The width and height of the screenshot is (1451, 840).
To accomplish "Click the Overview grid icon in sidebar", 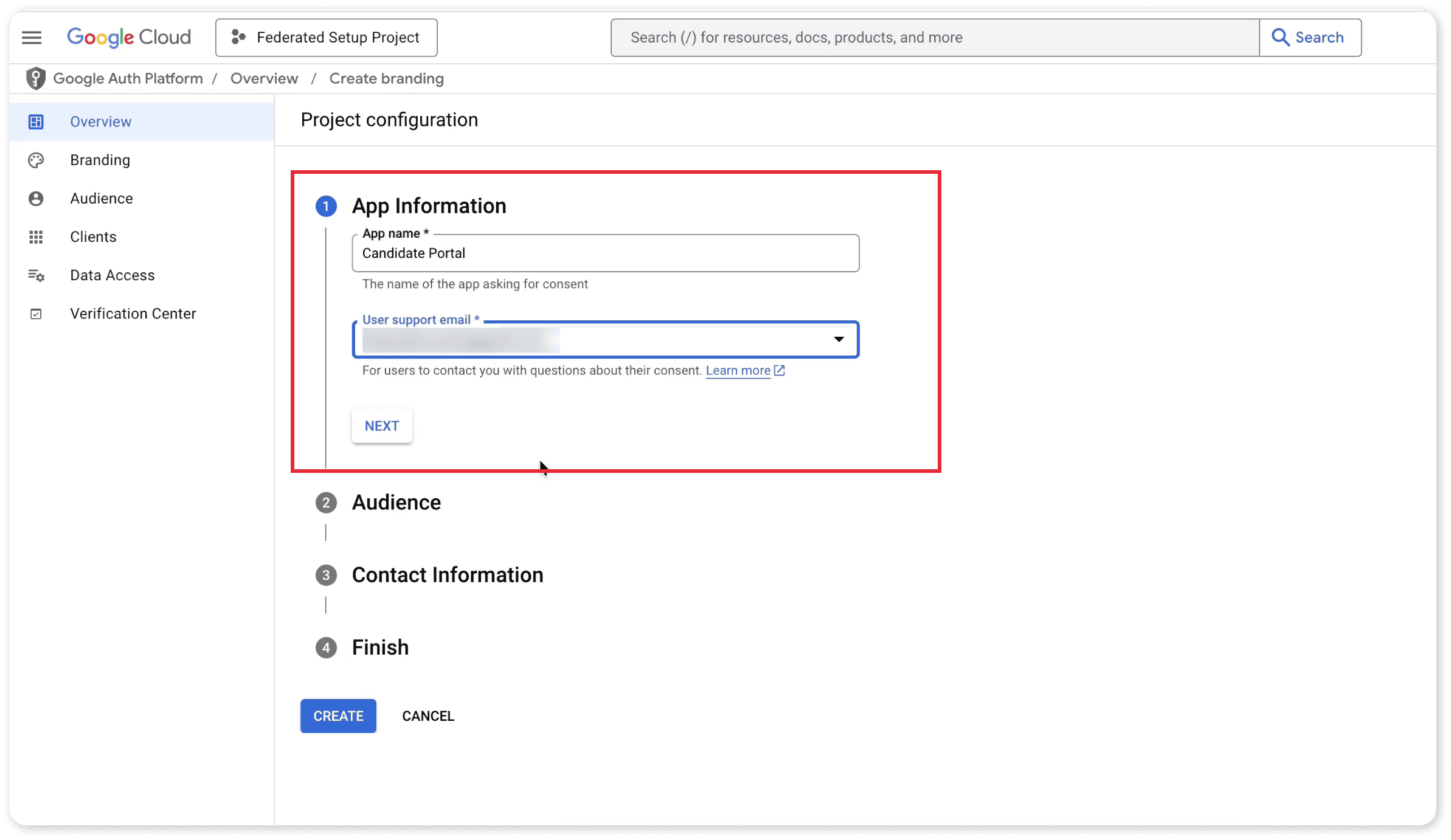I will [36, 122].
